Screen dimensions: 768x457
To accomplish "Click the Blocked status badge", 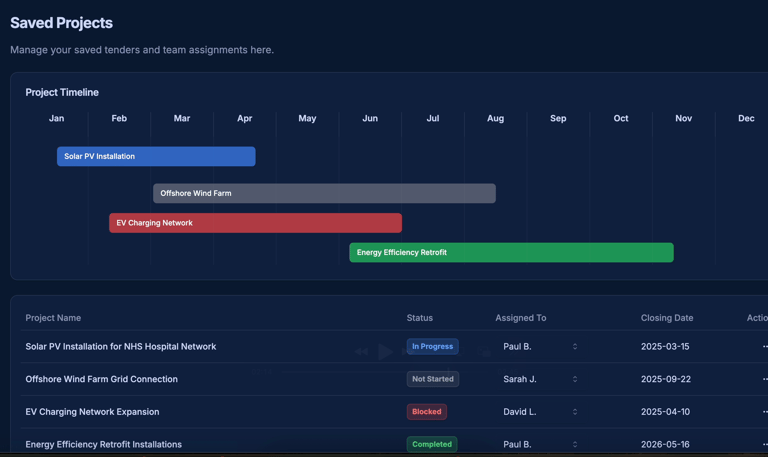I will 427,412.
